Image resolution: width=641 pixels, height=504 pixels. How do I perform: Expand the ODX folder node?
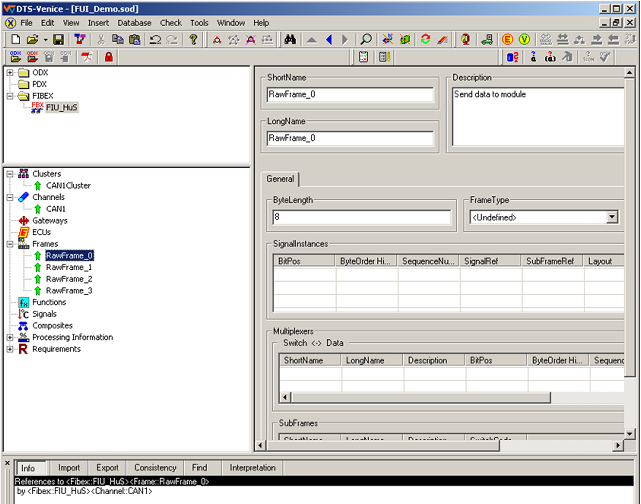pyautogui.click(x=10, y=73)
